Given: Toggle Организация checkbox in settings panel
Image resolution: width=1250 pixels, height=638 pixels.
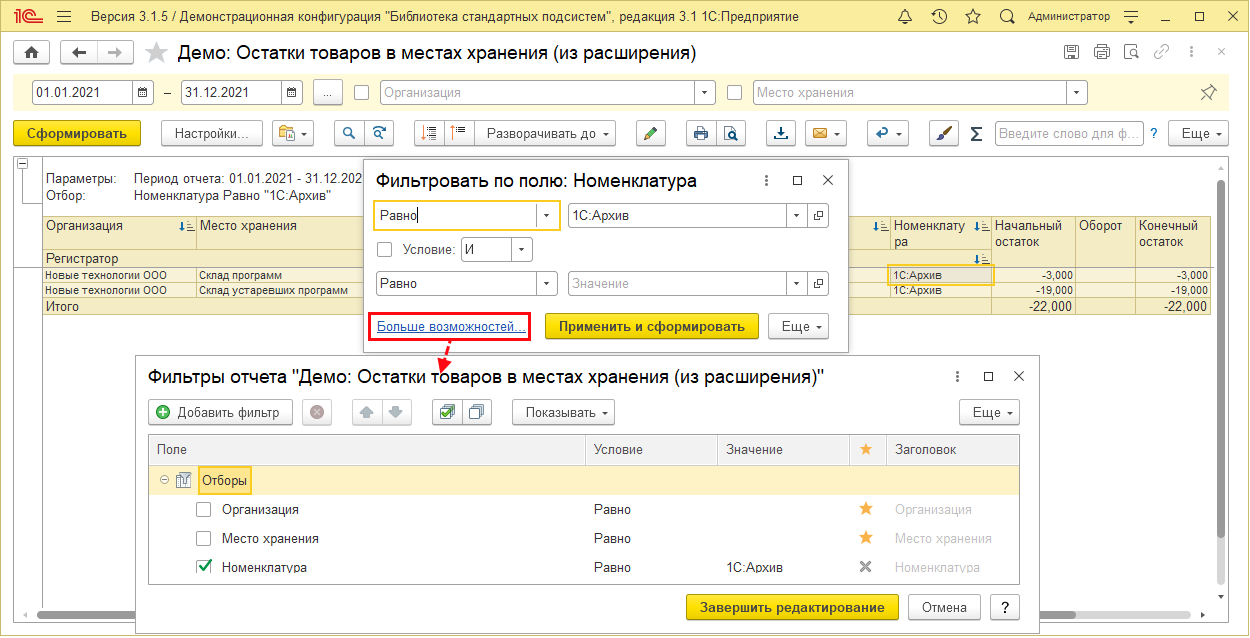Looking at the screenshot, I should pyautogui.click(x=362, y=92).
